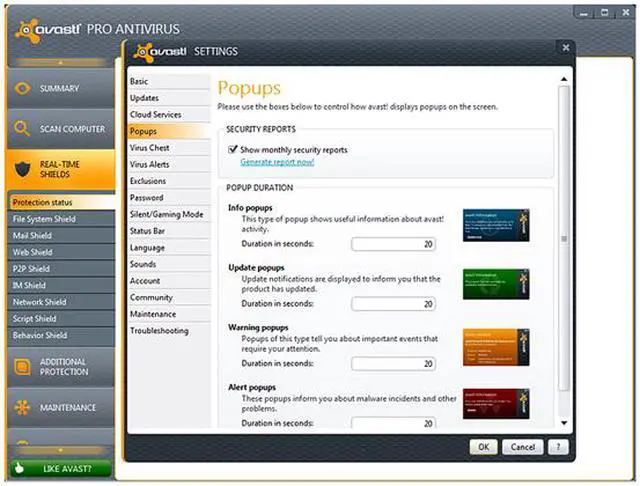Click the Cancel button

pos(522,447)
